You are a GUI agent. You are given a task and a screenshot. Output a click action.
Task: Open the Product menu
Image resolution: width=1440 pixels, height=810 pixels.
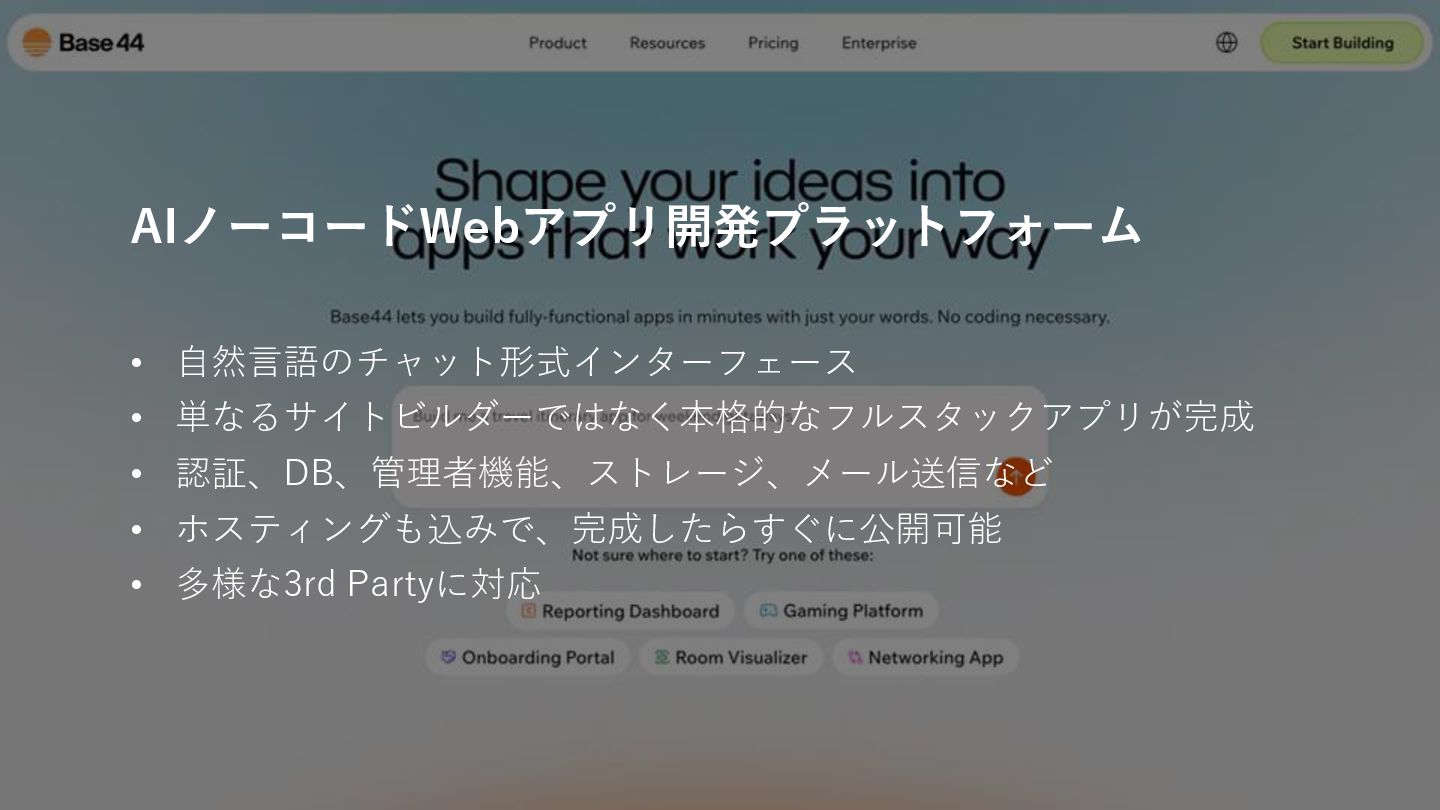pyautogui.click(x=558, y=43)
